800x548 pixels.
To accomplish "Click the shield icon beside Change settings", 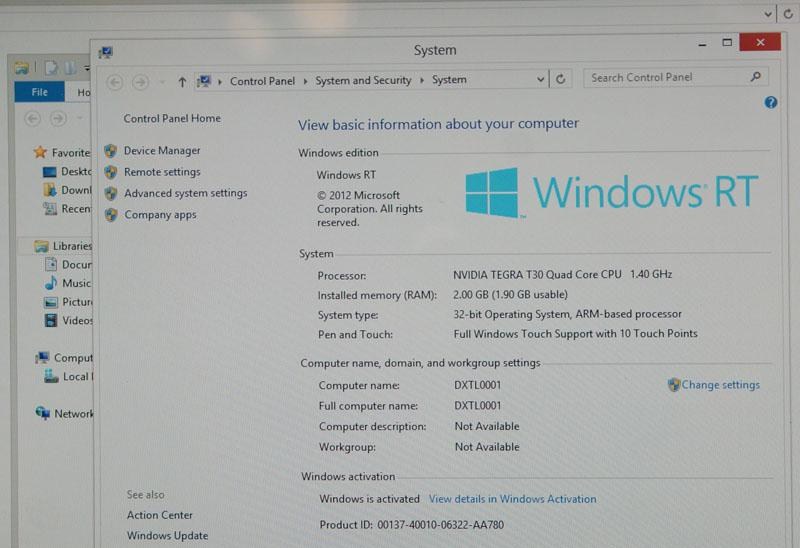I will [674, 385].
